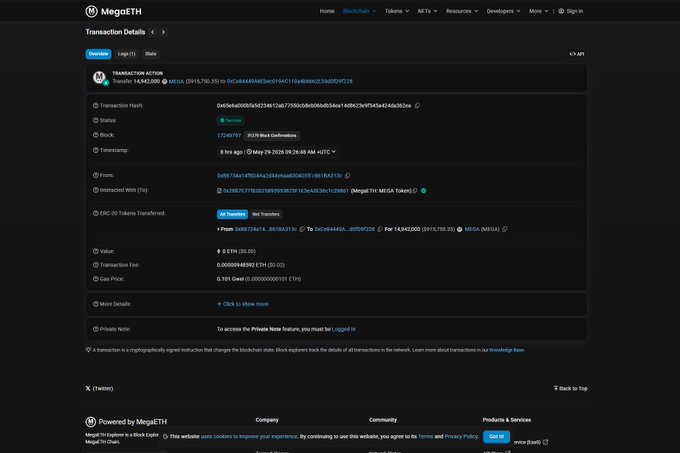Screen dimensions: 680x453
Task: Expand the ERC-20 transfer row arrow
Action: (218, 229)
